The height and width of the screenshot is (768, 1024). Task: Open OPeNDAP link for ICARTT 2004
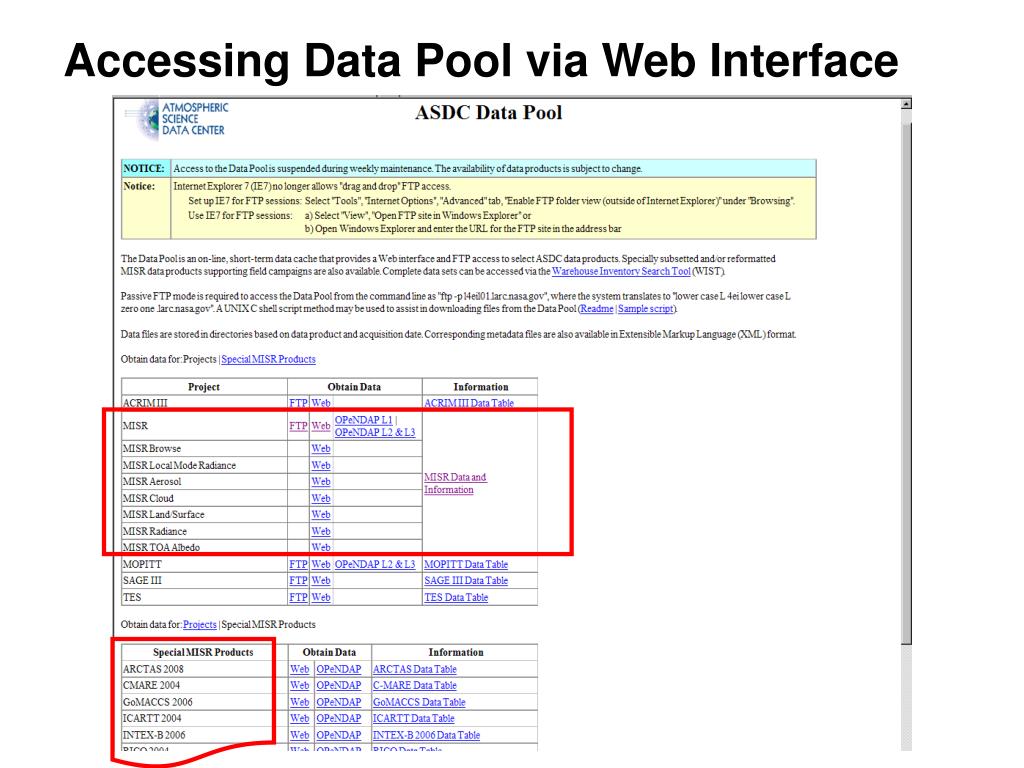(x=339, y=718)
